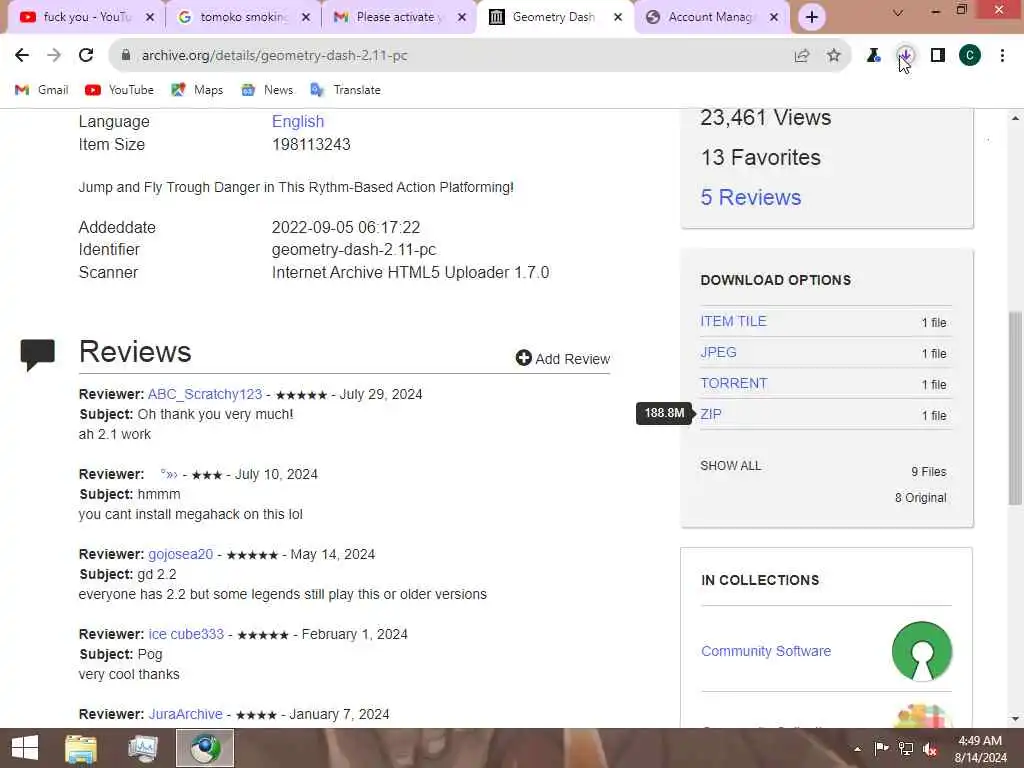
Task: Open reviewer ice cube333 profile
Action: (x=186, y=634)
